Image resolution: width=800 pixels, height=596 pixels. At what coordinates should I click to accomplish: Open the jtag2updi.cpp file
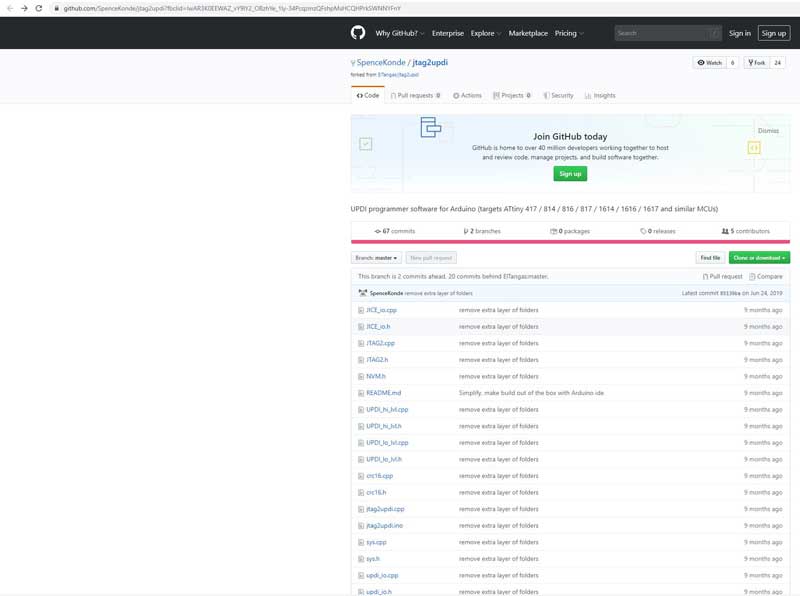click(x=385, y=509)
